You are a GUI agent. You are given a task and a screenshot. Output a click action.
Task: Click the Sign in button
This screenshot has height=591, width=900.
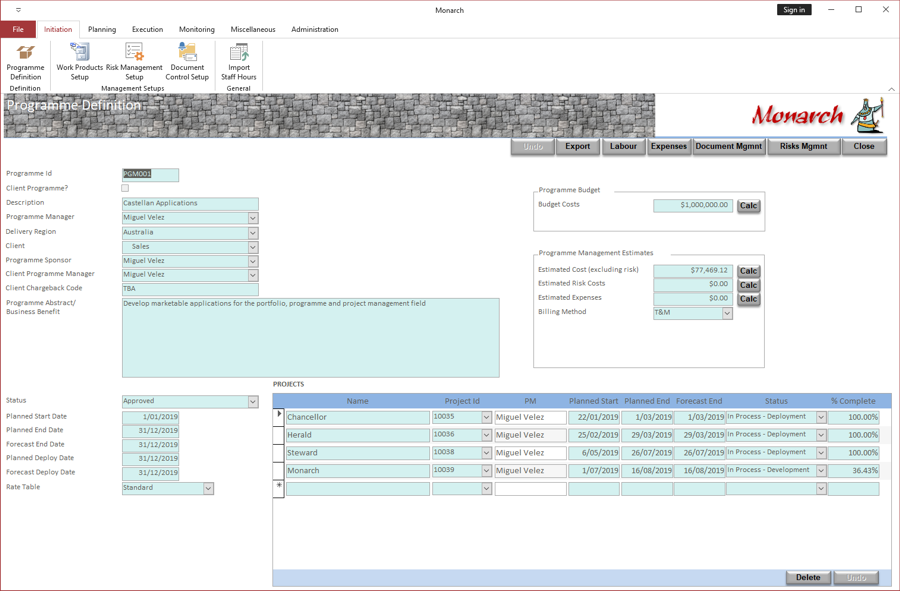pos(794,10)
